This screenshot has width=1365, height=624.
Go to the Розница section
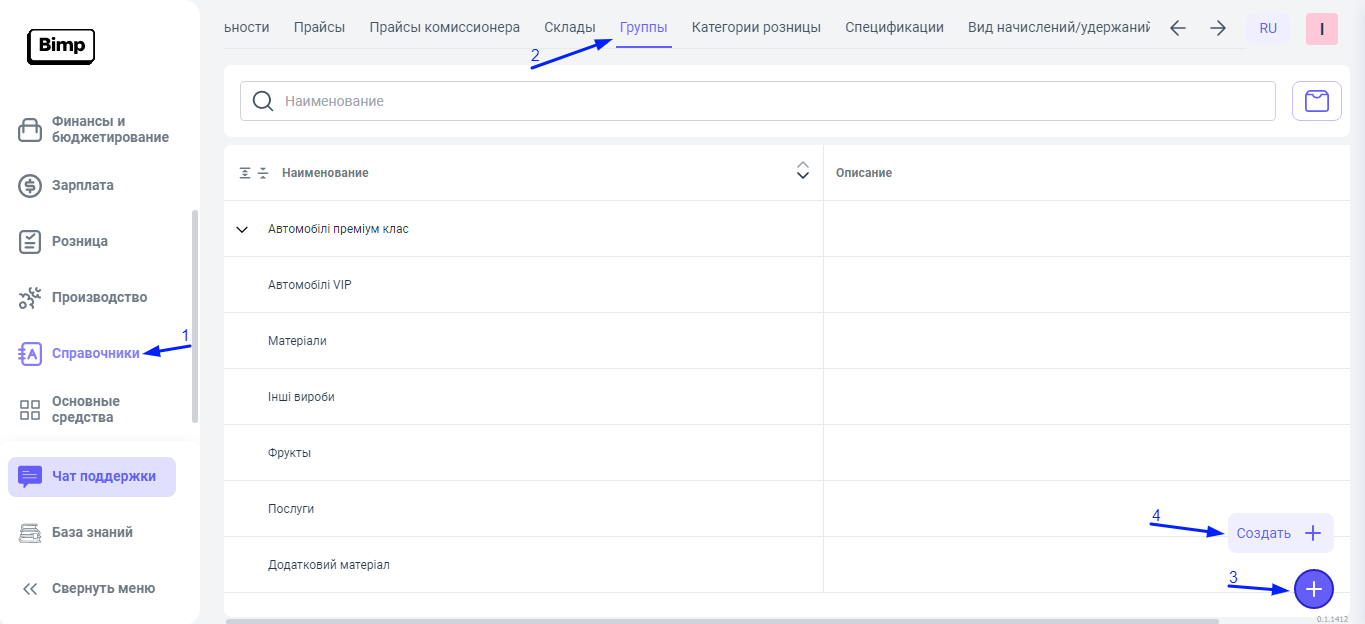pyautogui.click(x=79, y=241)
